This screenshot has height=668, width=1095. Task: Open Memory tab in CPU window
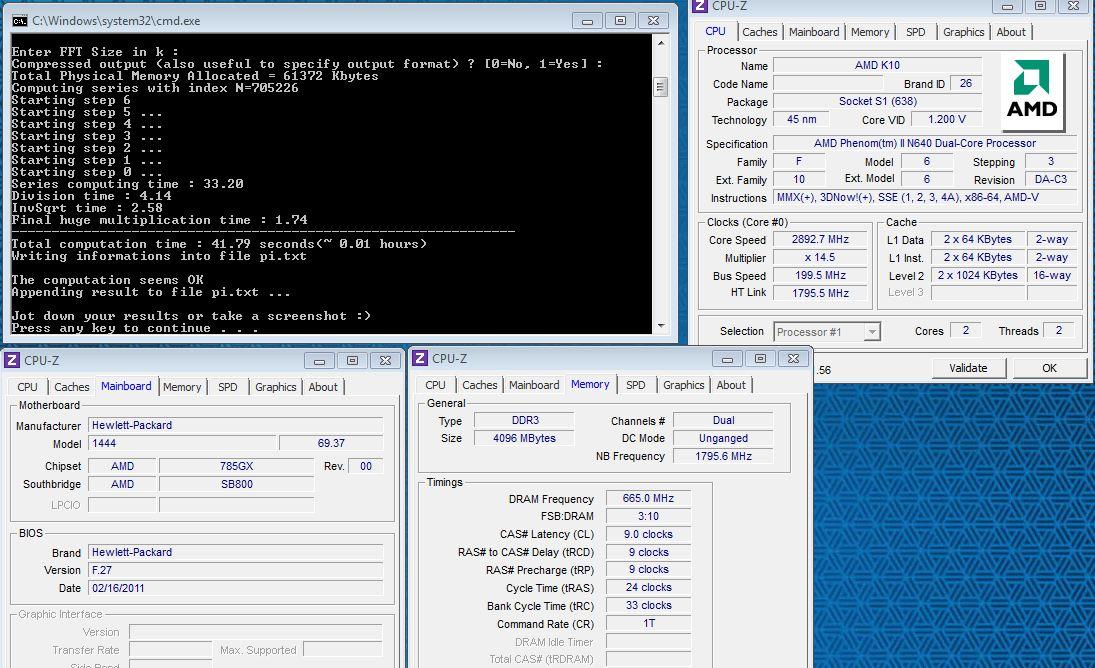pyautogui.click(x=869, y=32)
